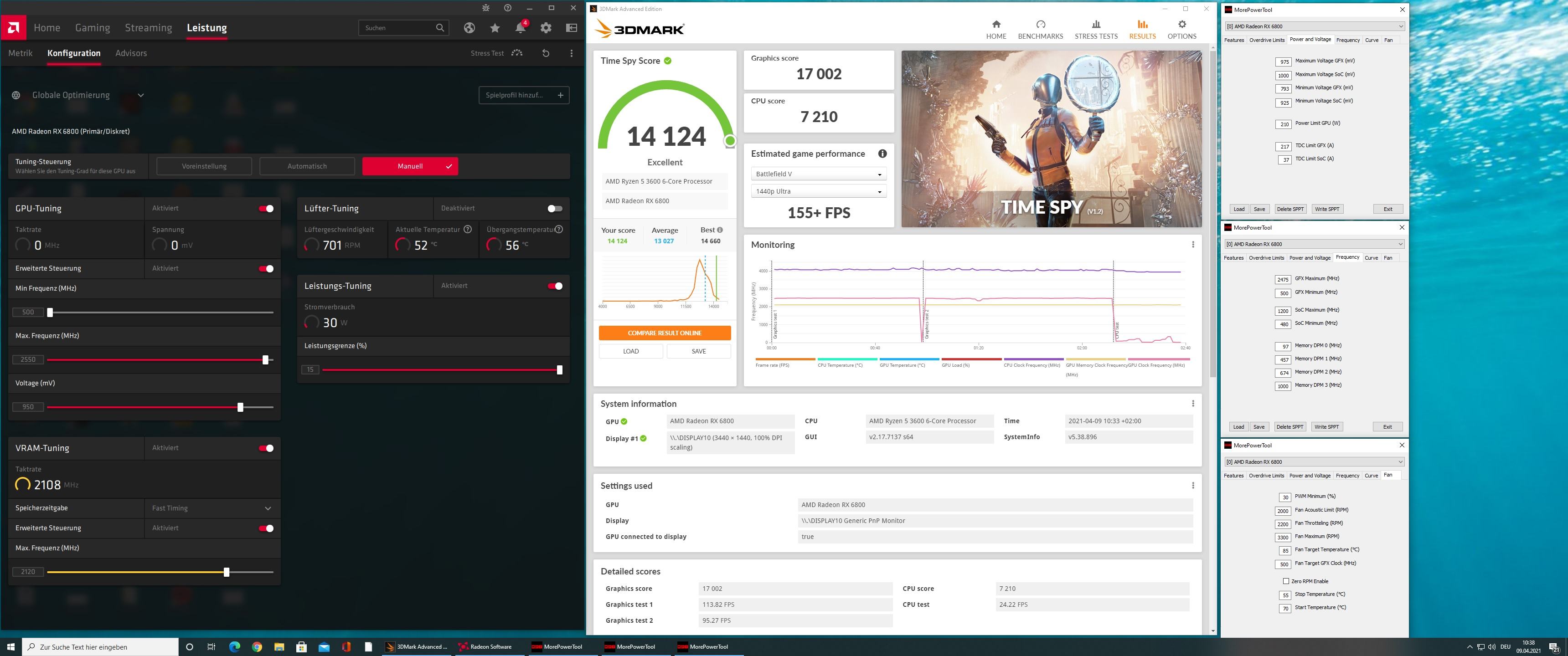Screen dimensions: 1568x656
Task: Click the AMD logo in Radeon Software
Action: coord(13,27)
